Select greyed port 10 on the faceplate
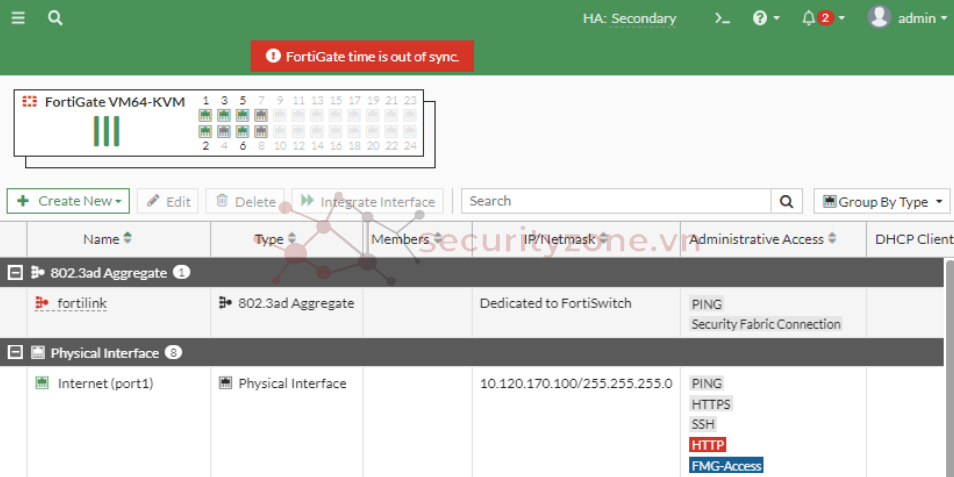954x477 pixels. point(280,131)
